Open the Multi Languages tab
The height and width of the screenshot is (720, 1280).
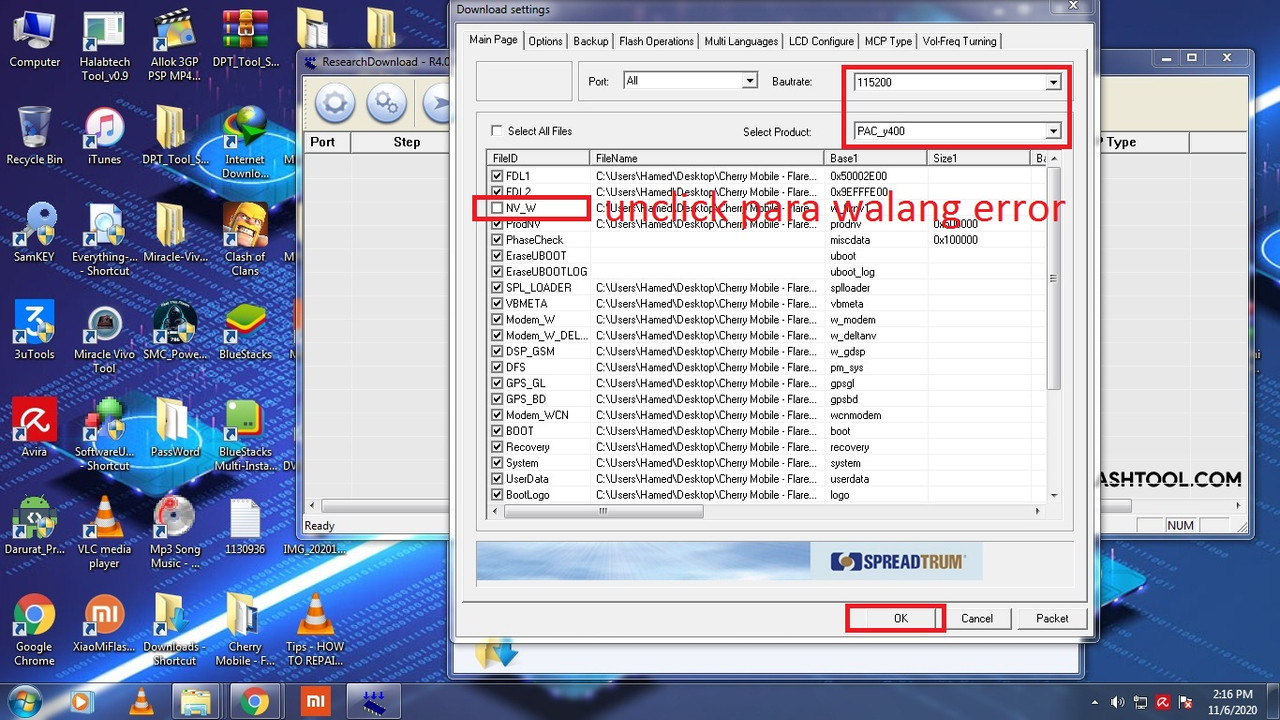click(x=741, y=41)
